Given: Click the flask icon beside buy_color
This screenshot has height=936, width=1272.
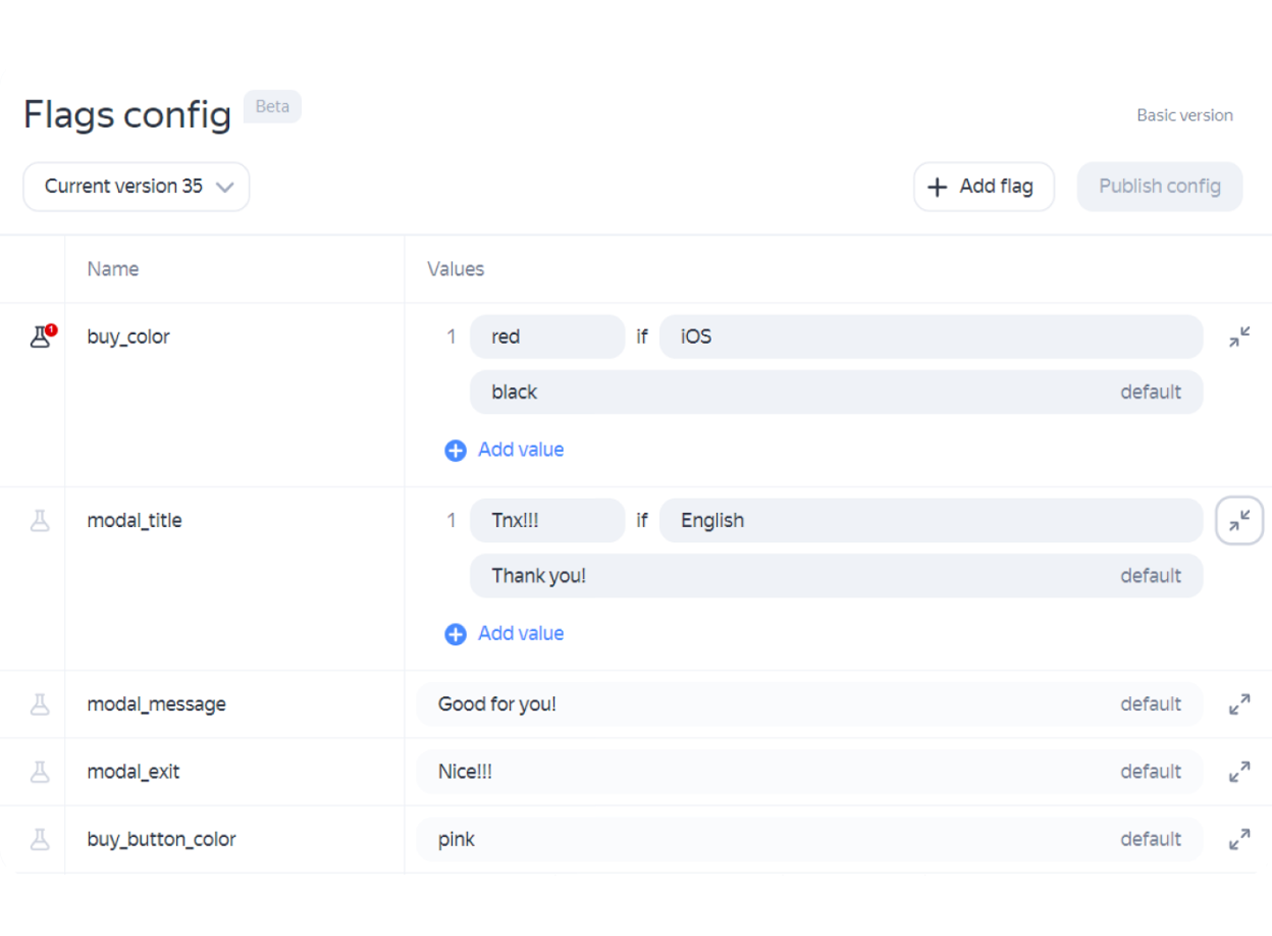Looking at the screenshot, I should pyautogui.click(x=39, y=337).
